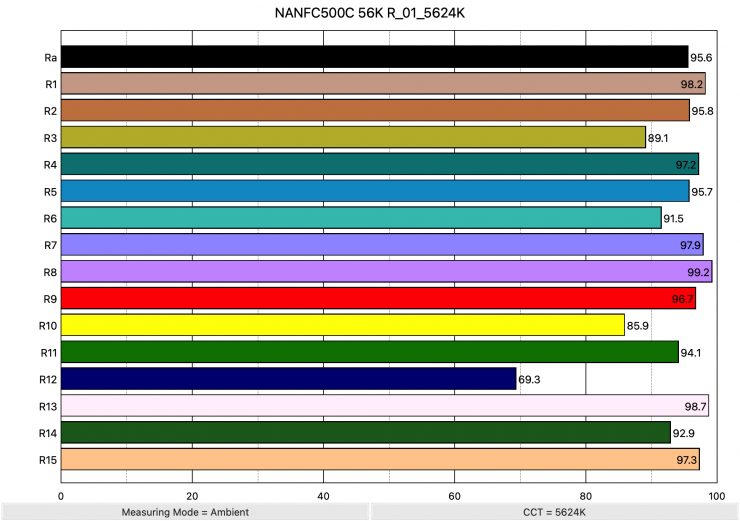
Task: Click the olive yellow R3 bar
Action: click(x=353, y=137)
